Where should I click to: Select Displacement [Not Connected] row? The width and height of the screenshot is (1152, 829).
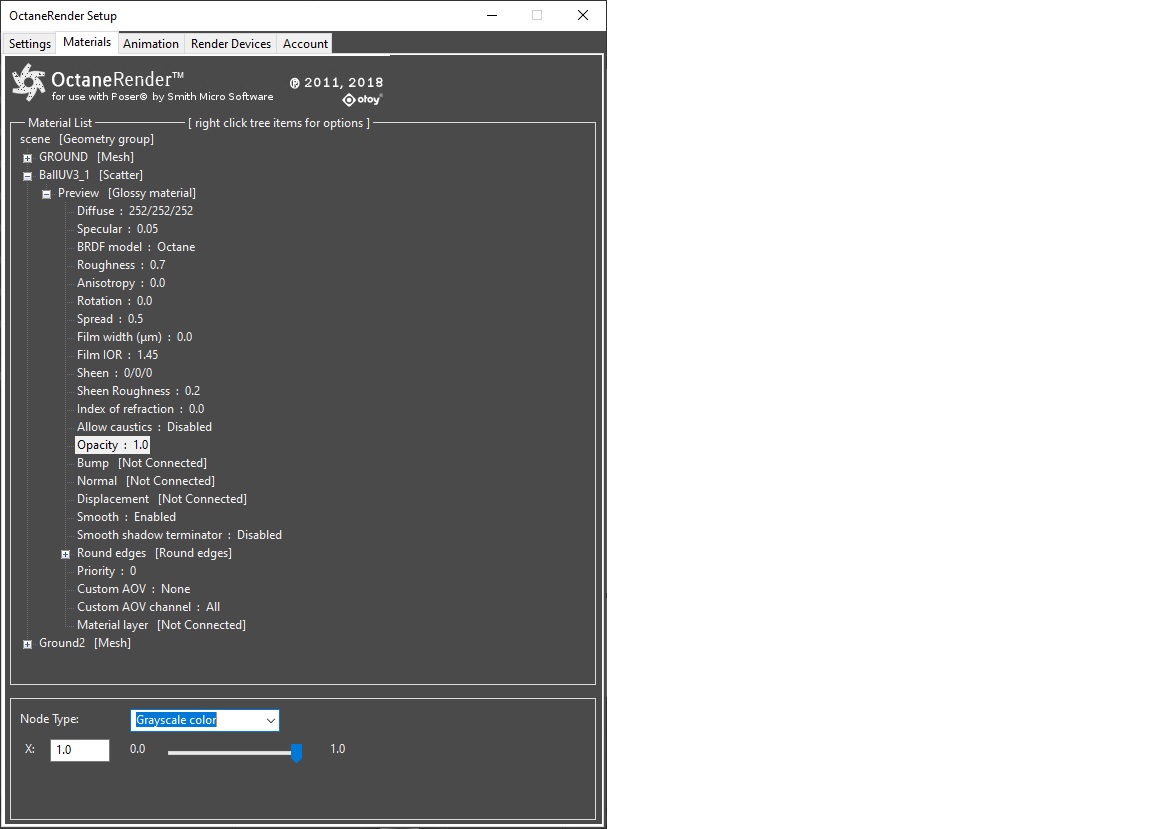tap(162, 499)
